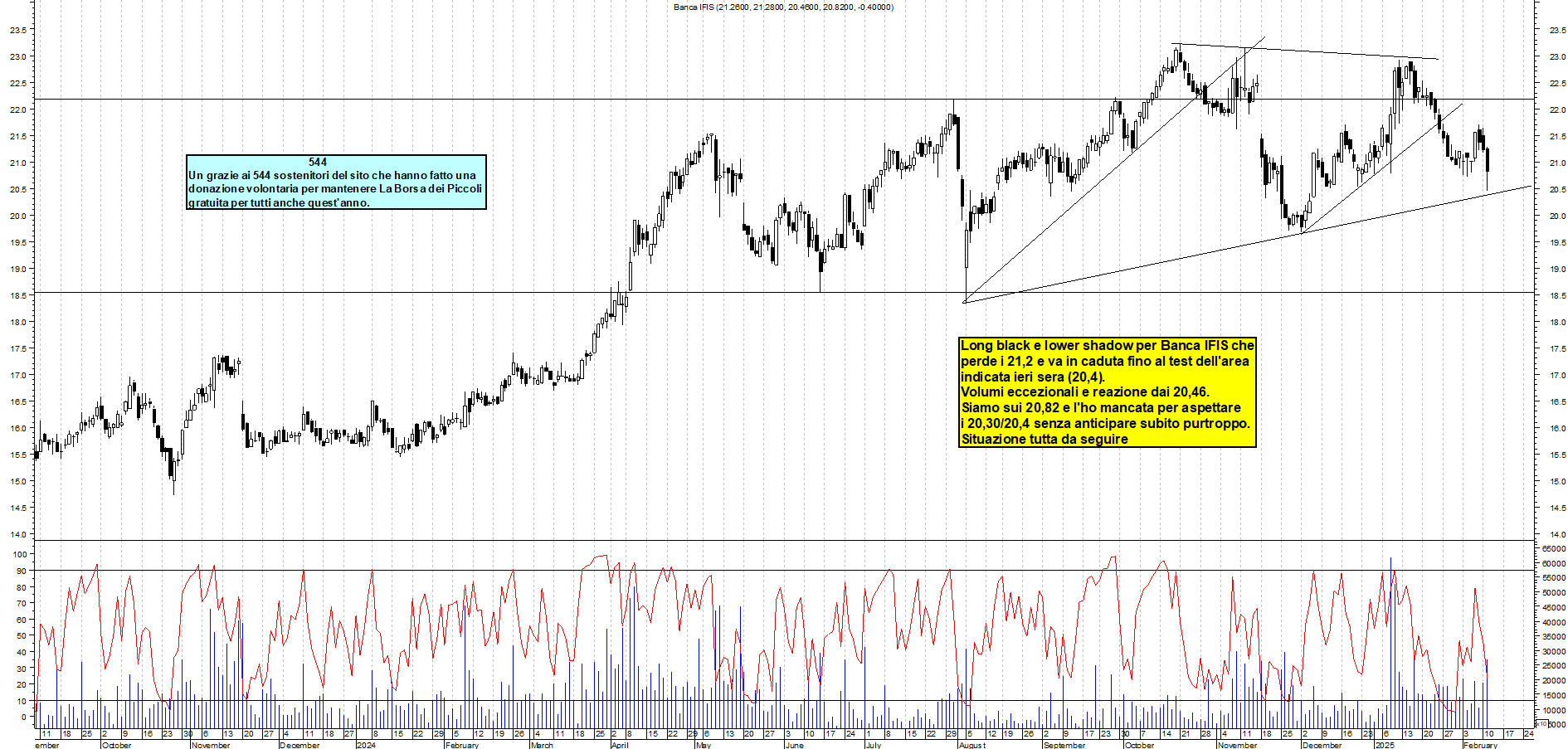Select the yellow Long black annotation box

coord(1107,392)
